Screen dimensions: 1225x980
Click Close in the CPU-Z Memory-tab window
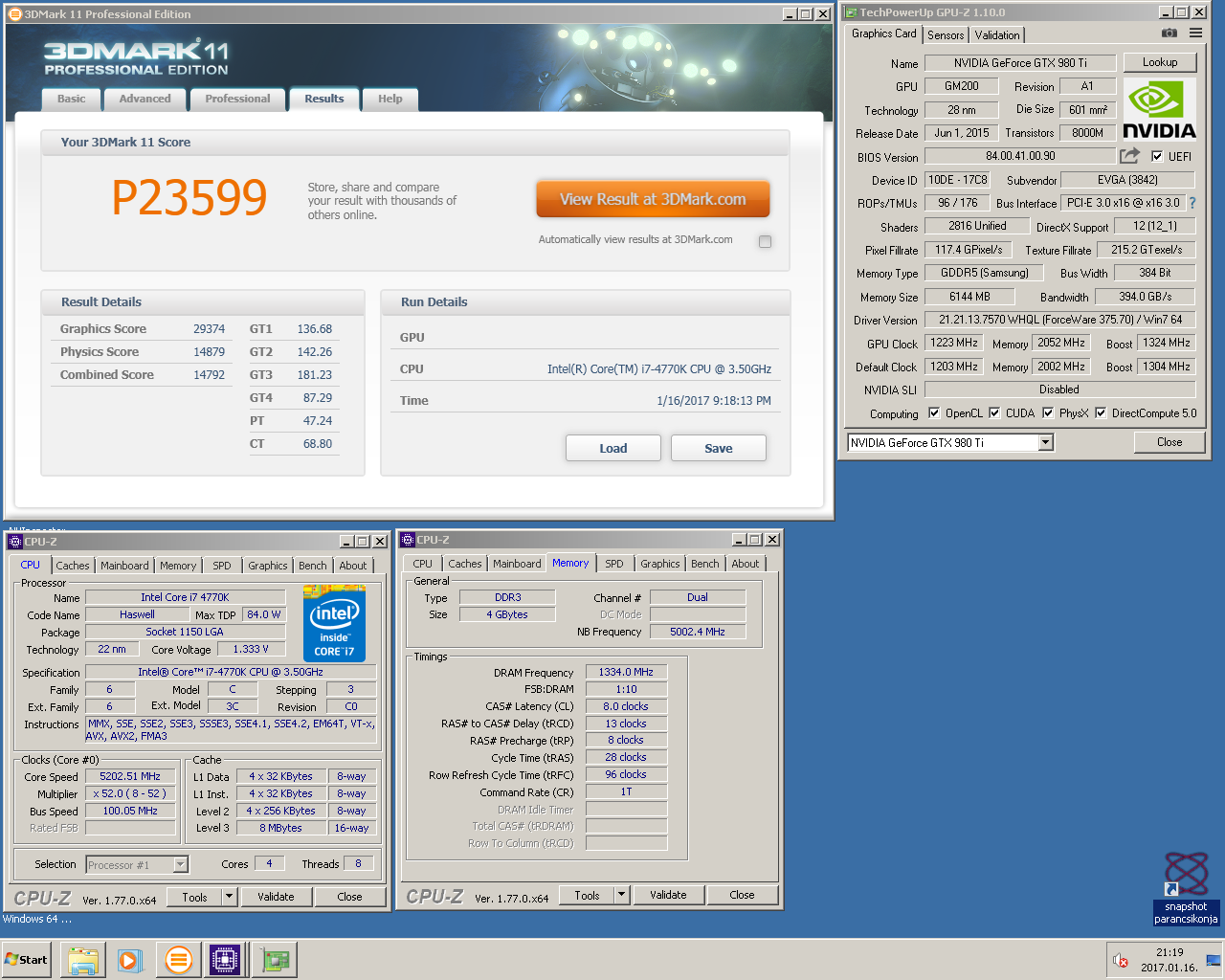742,895
